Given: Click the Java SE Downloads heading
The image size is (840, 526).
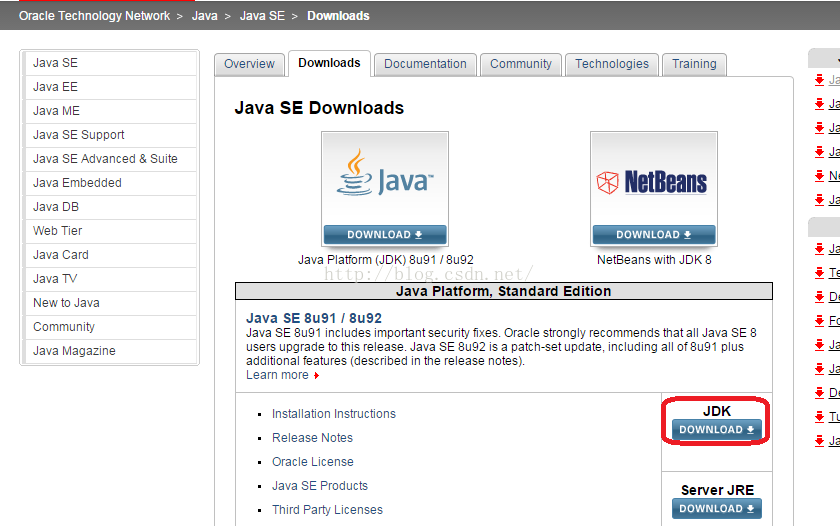Looking at the screenshot, I should 319,108.
